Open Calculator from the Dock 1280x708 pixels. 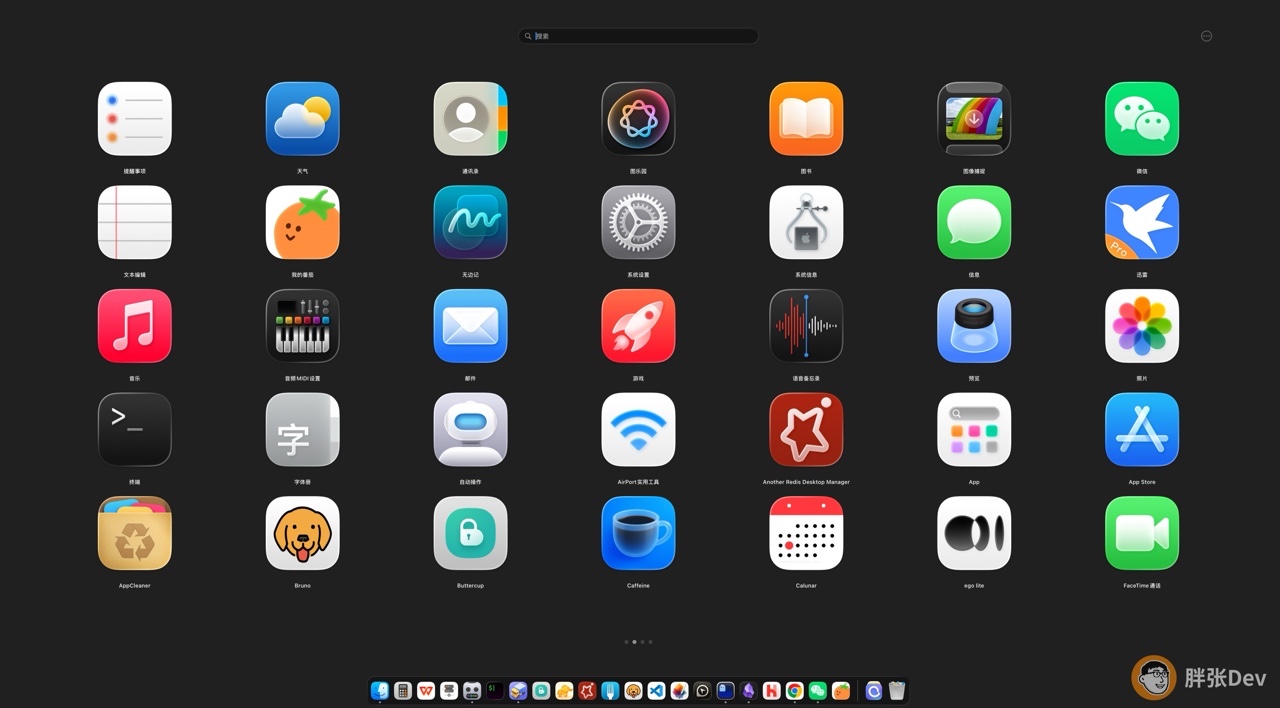pos(403,690)
